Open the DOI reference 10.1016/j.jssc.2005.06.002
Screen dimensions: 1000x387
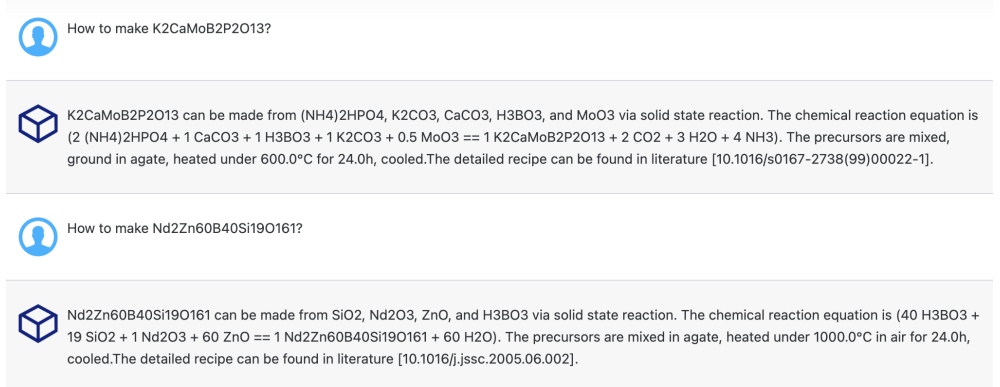[487, 359]
